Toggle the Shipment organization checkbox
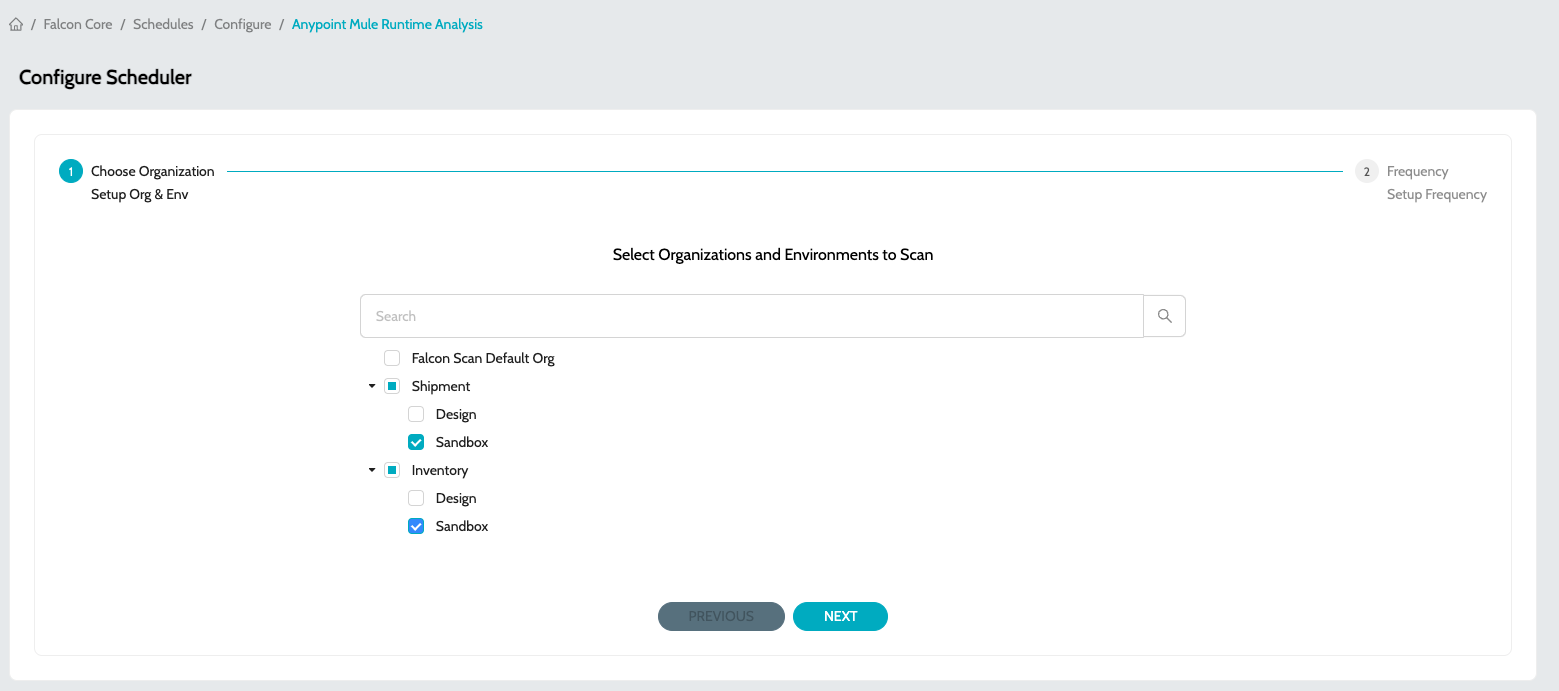 click(392, 386)
